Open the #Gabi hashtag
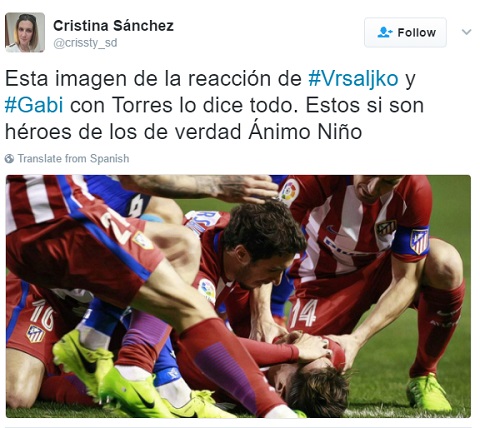480x428 pixels. click(x=34, y=105)
